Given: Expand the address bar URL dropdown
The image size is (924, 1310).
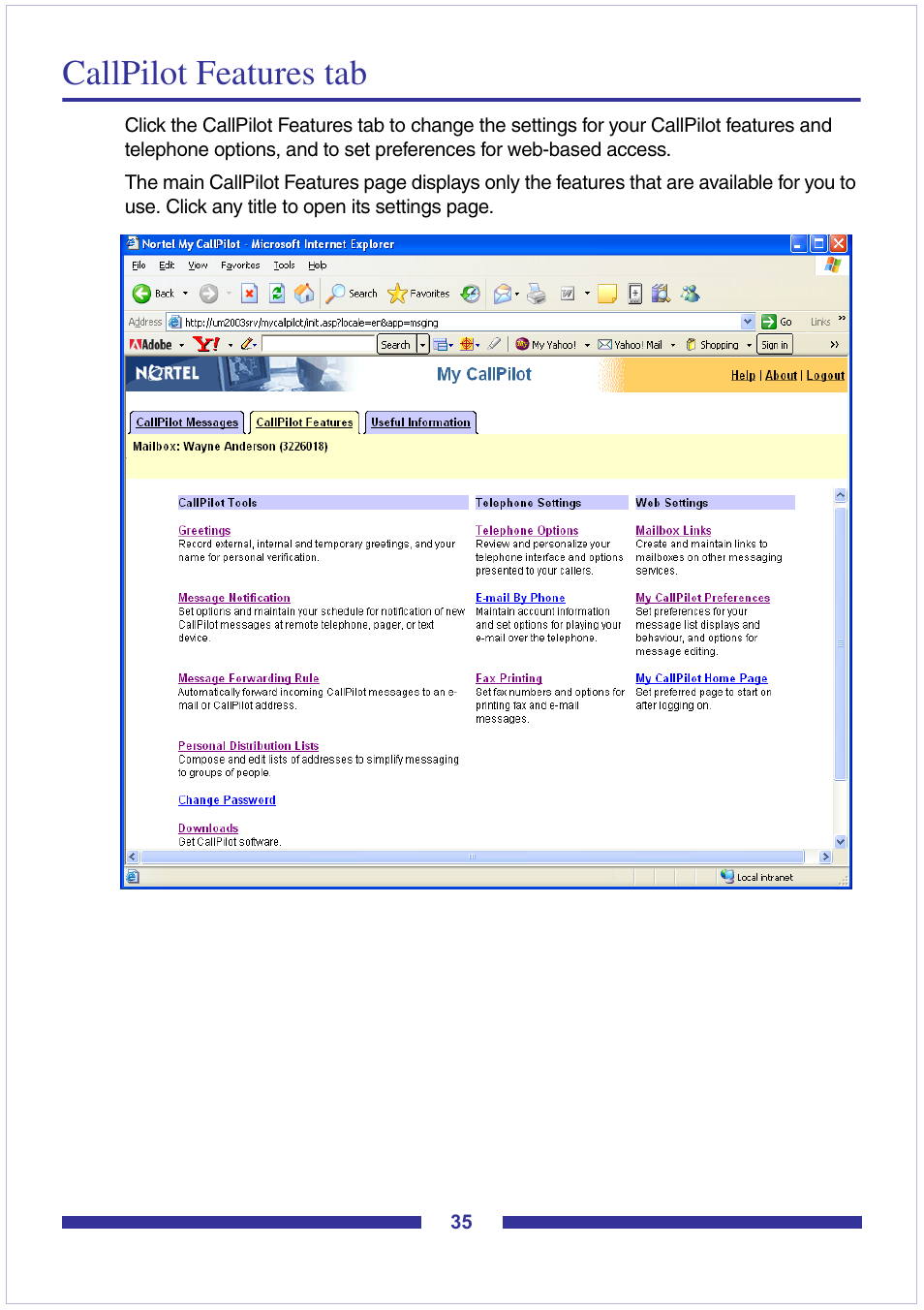Looking at the screenshot, I should (748, 322).
